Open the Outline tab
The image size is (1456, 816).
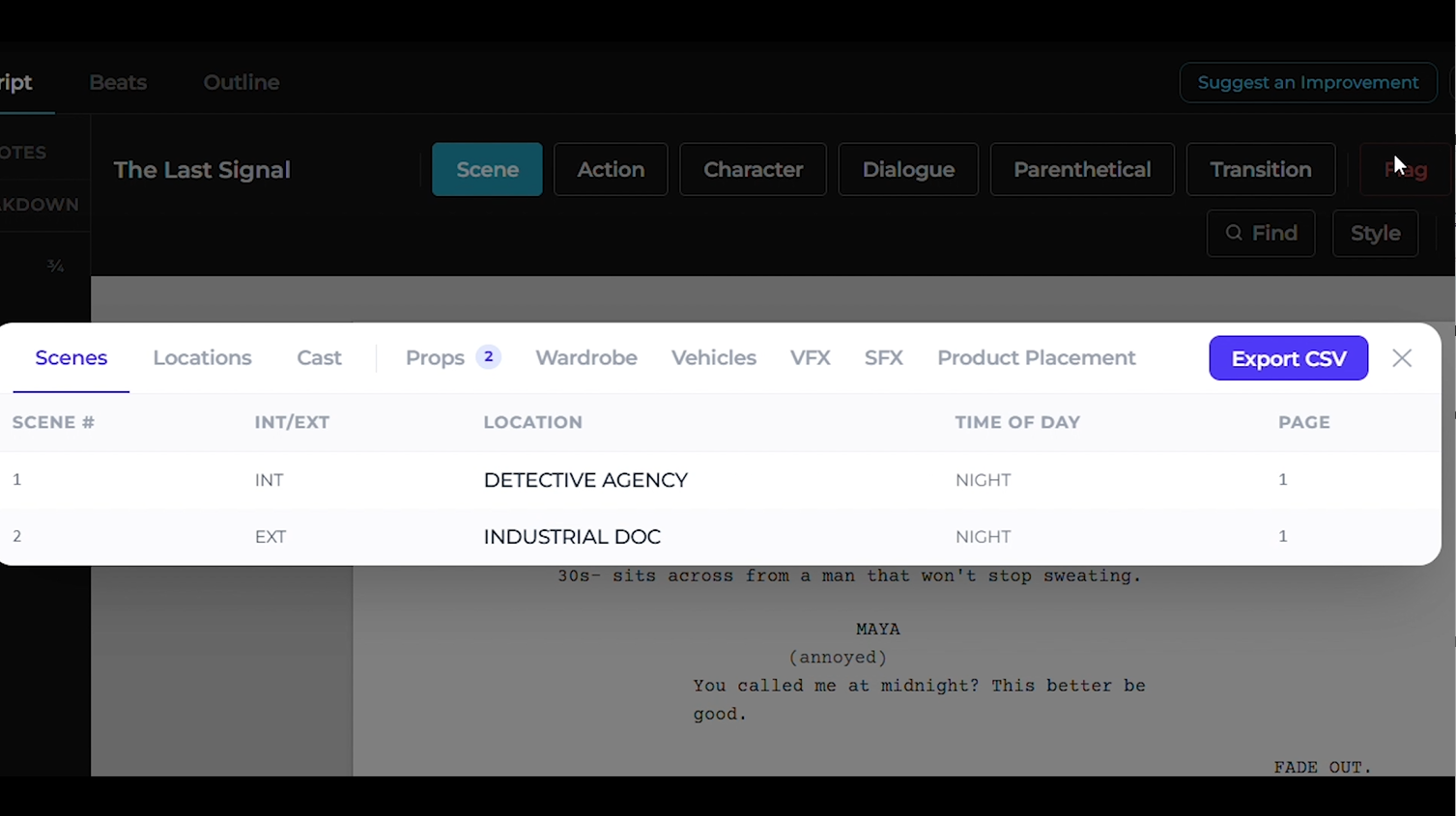click(241, 82)
